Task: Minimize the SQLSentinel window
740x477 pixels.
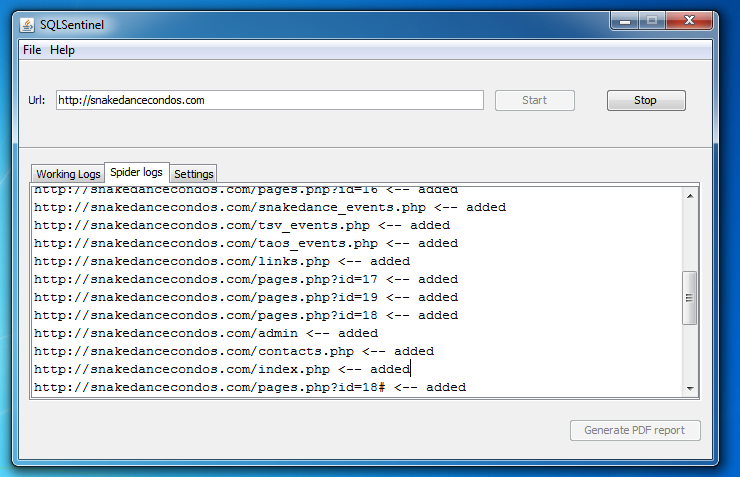Action: 625,21
